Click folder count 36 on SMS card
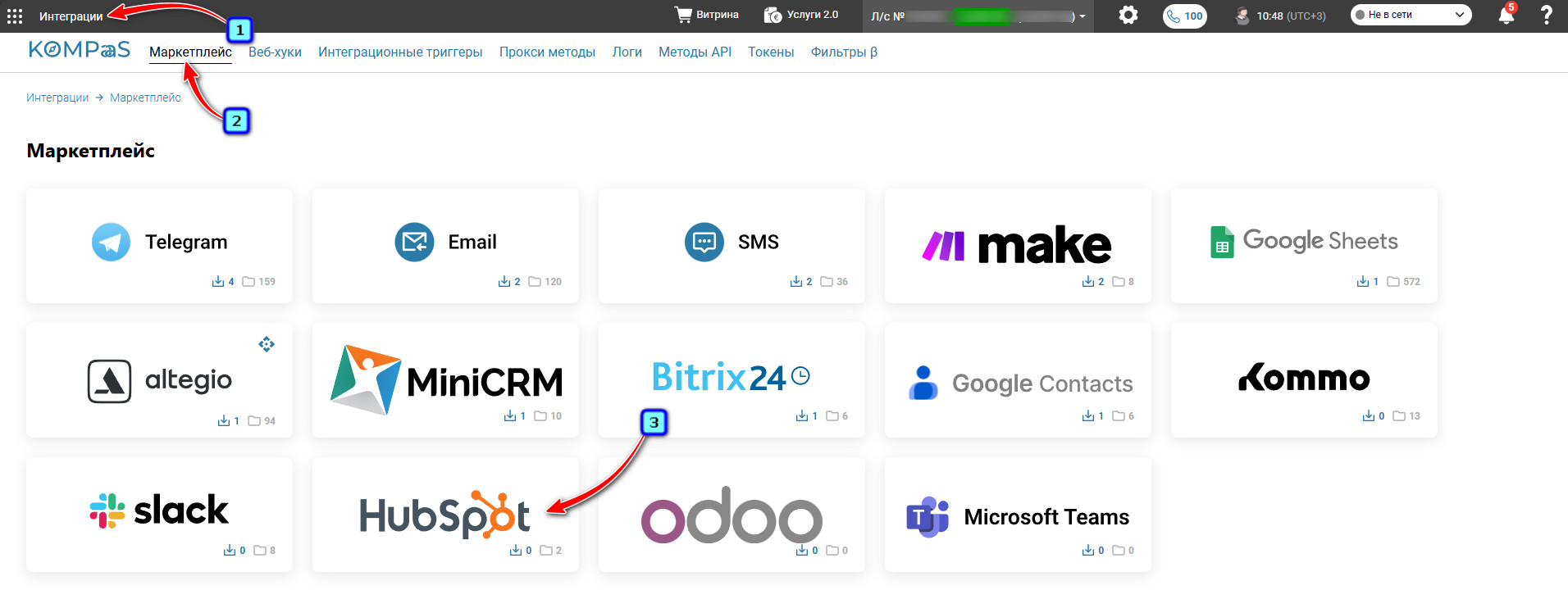 click(x=834, y=282)
